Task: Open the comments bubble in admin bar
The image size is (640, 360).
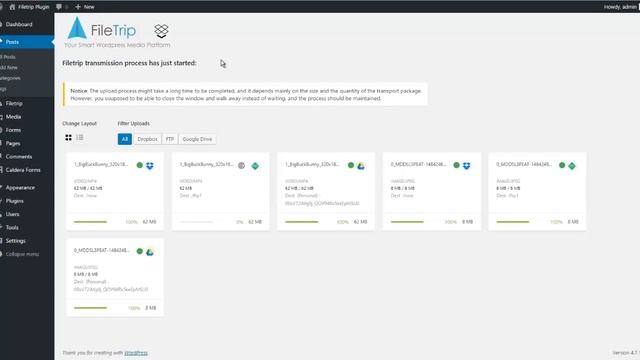Action: tap(59, 7)
